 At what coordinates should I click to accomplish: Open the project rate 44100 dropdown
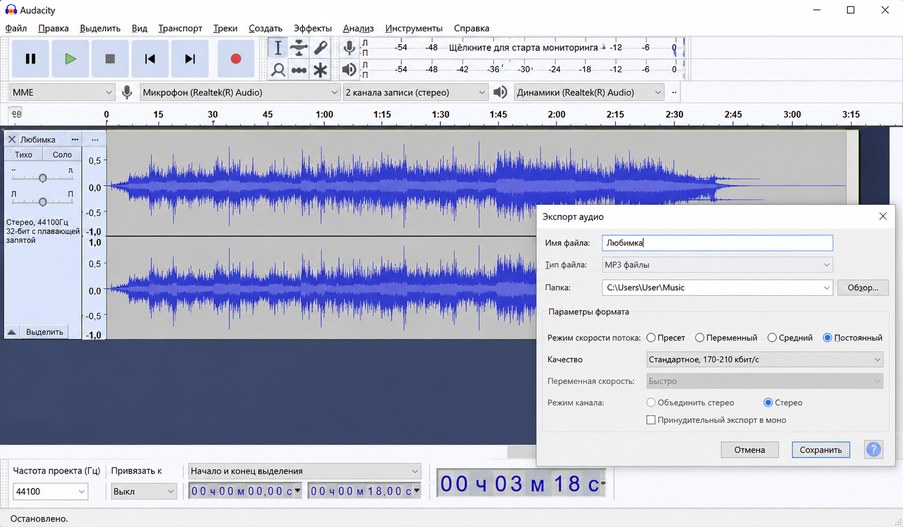[x=50, y=491]
